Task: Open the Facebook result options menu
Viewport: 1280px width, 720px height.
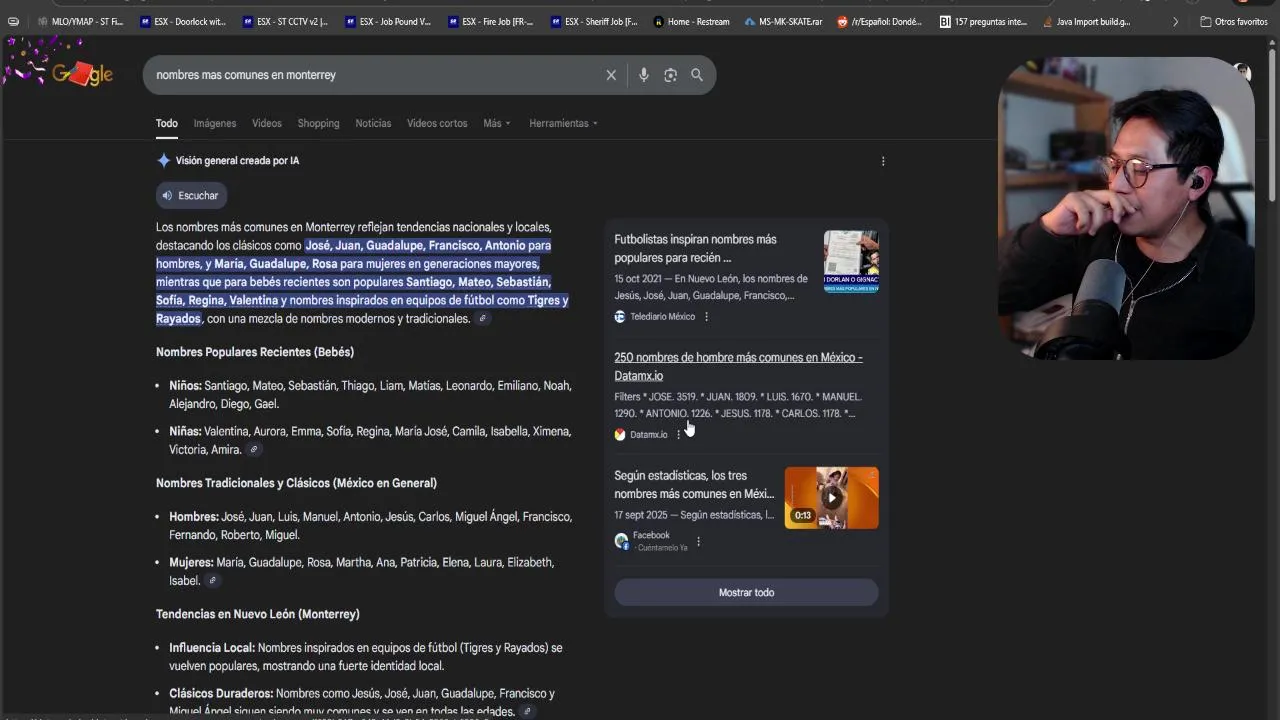Action: pyautogui.click(x=698, y=542)
